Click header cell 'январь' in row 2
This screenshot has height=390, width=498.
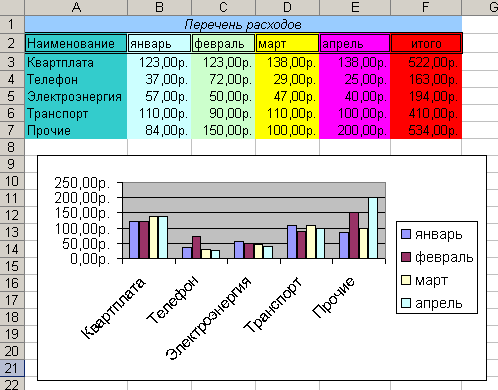point(159,43)
